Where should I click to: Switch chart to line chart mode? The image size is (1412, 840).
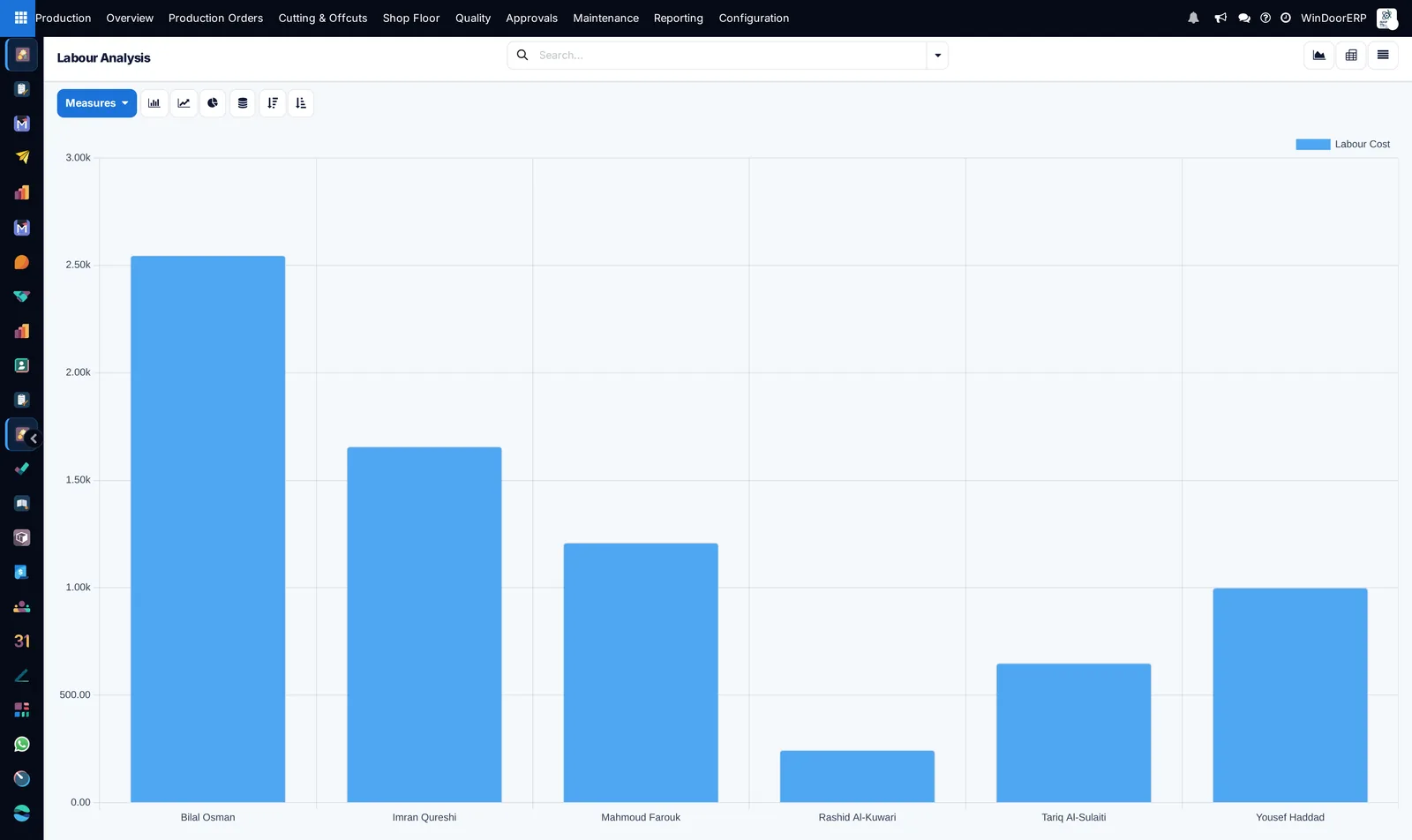(x=184, y=103)
